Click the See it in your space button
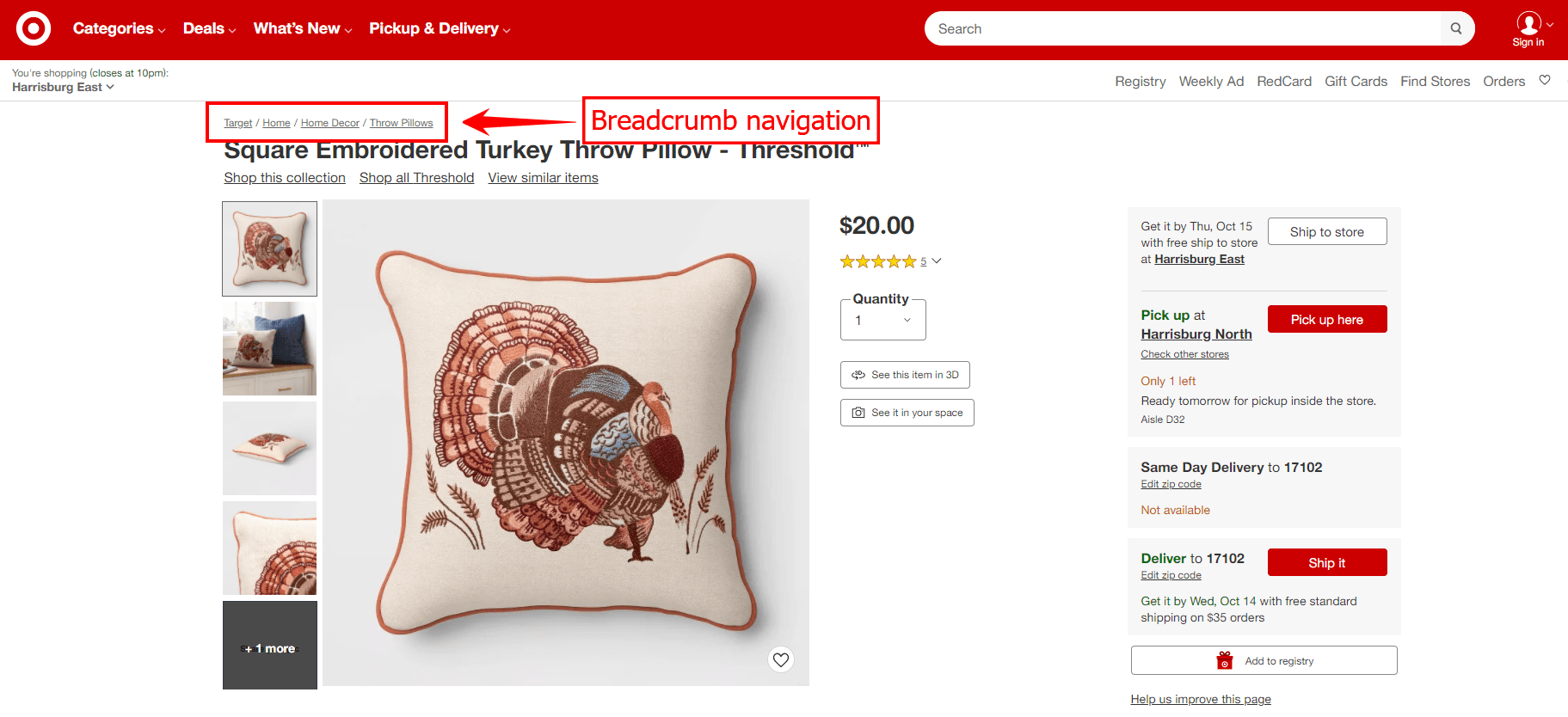1568x717 pixels. point(907,413)
